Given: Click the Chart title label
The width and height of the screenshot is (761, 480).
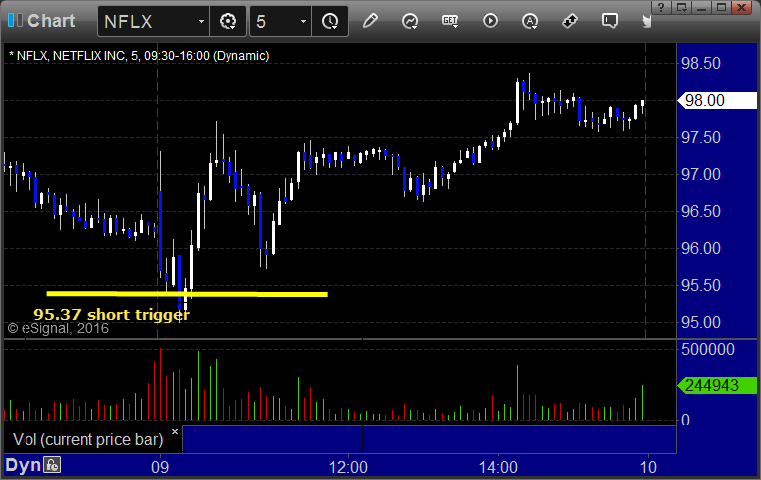Looking at the screenshot, I should coord(51,21).
